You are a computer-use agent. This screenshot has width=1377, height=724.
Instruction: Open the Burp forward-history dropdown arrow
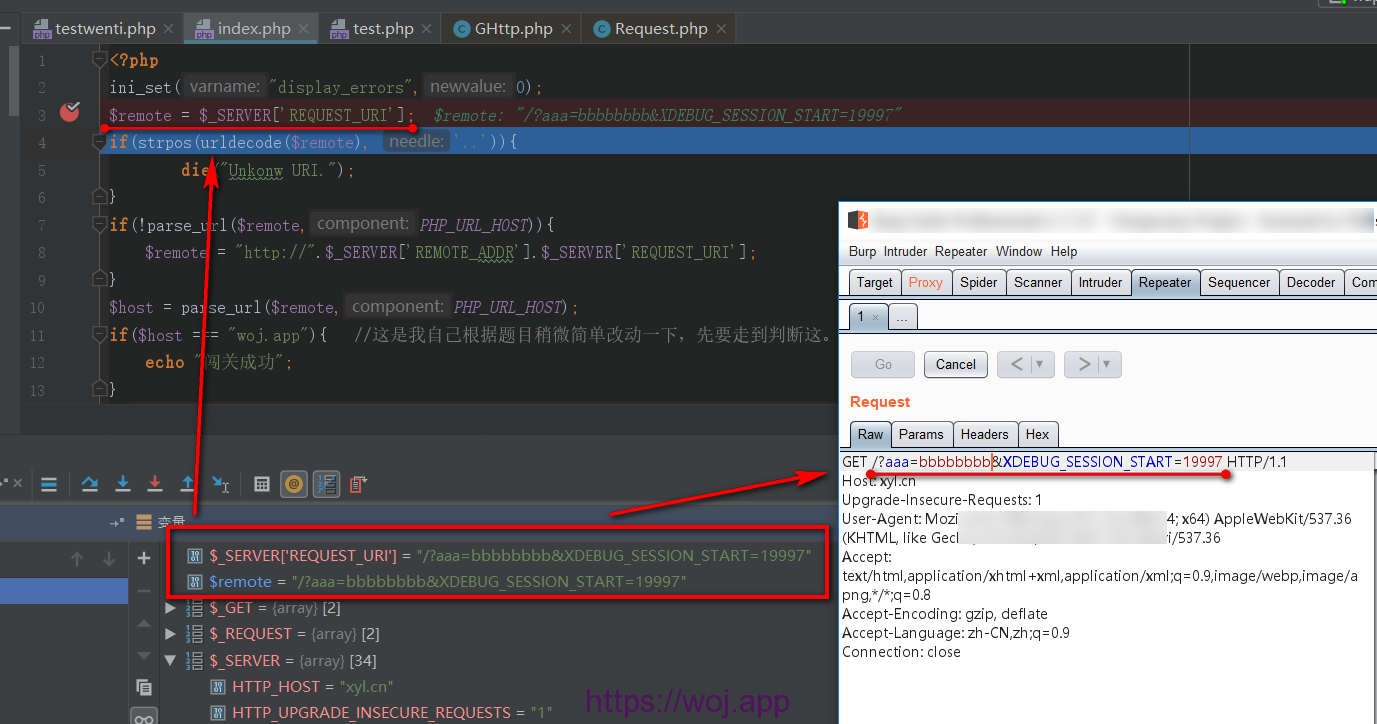pos(1107,365)
